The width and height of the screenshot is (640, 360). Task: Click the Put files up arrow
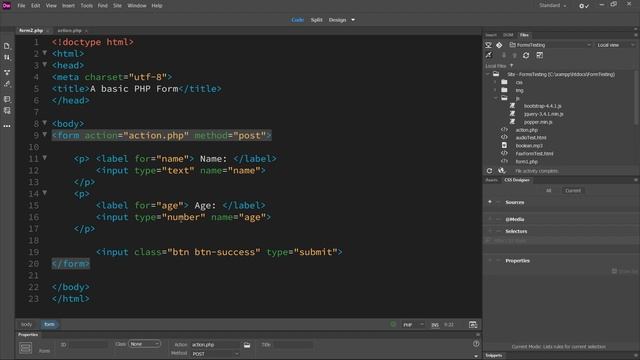[x=515, y=55]
